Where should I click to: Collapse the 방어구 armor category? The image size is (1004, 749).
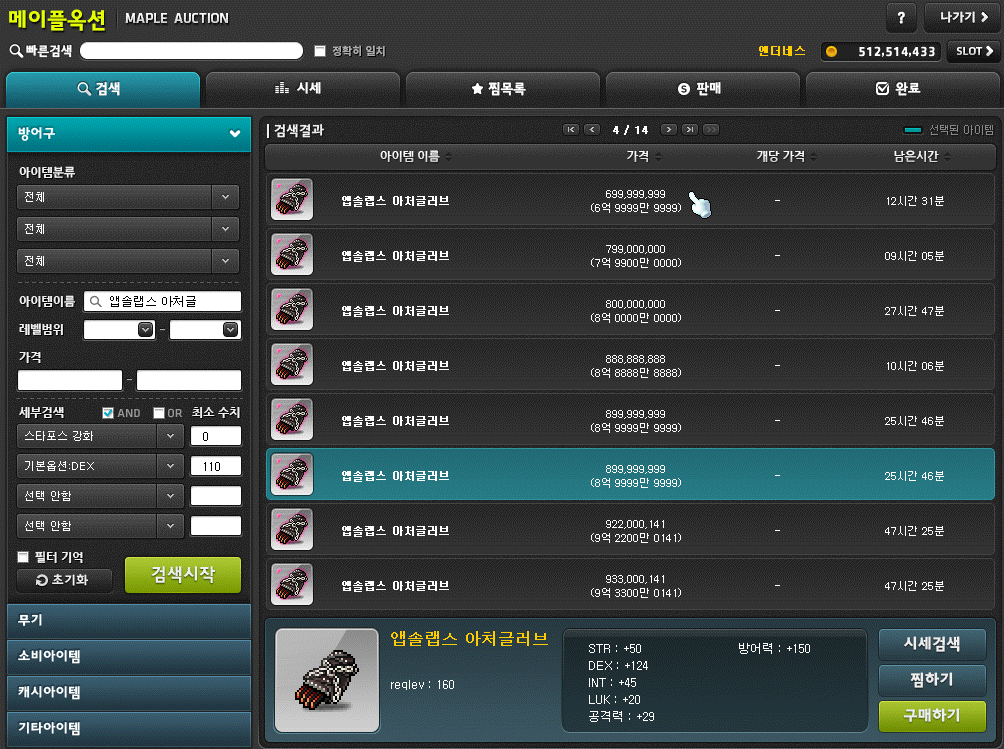(x=129, y=134)
